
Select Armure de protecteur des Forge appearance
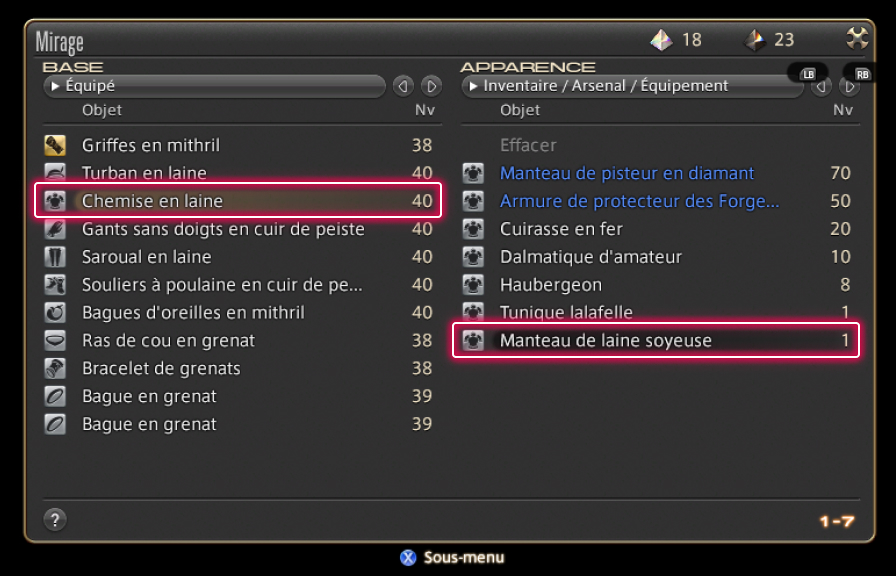tap(639, 201)
